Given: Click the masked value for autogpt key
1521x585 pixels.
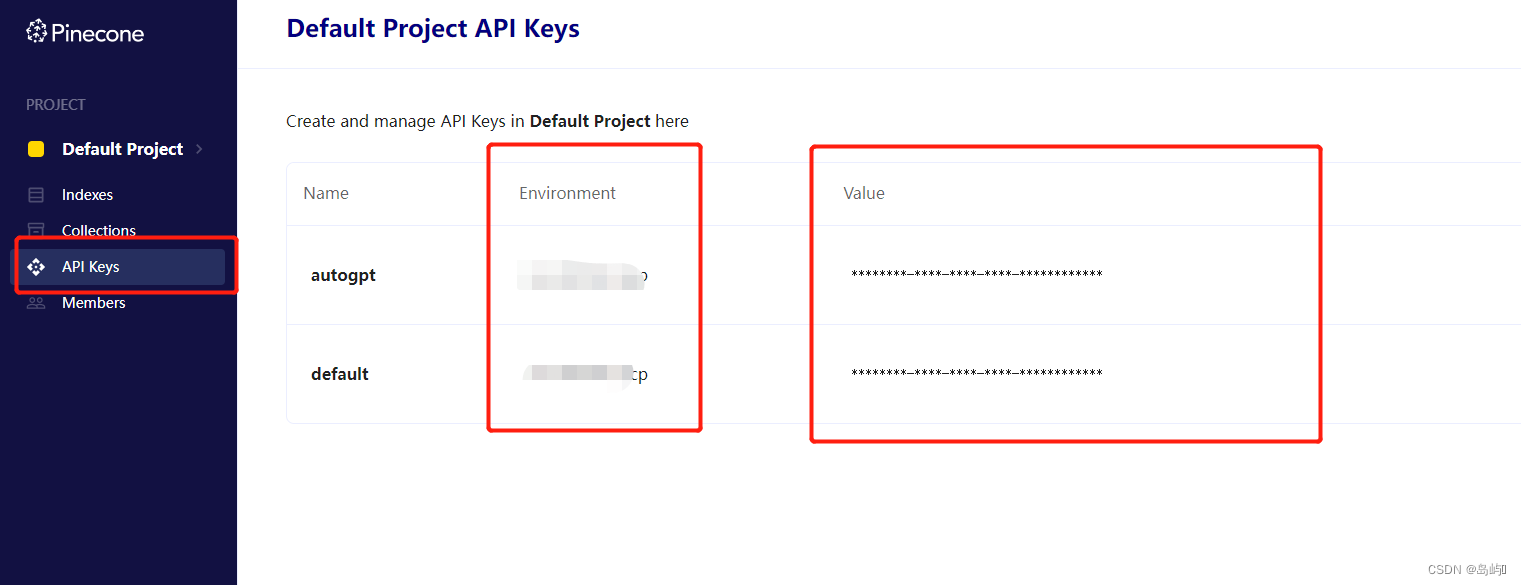Looking at the screenshot, I should coord(976,275).
